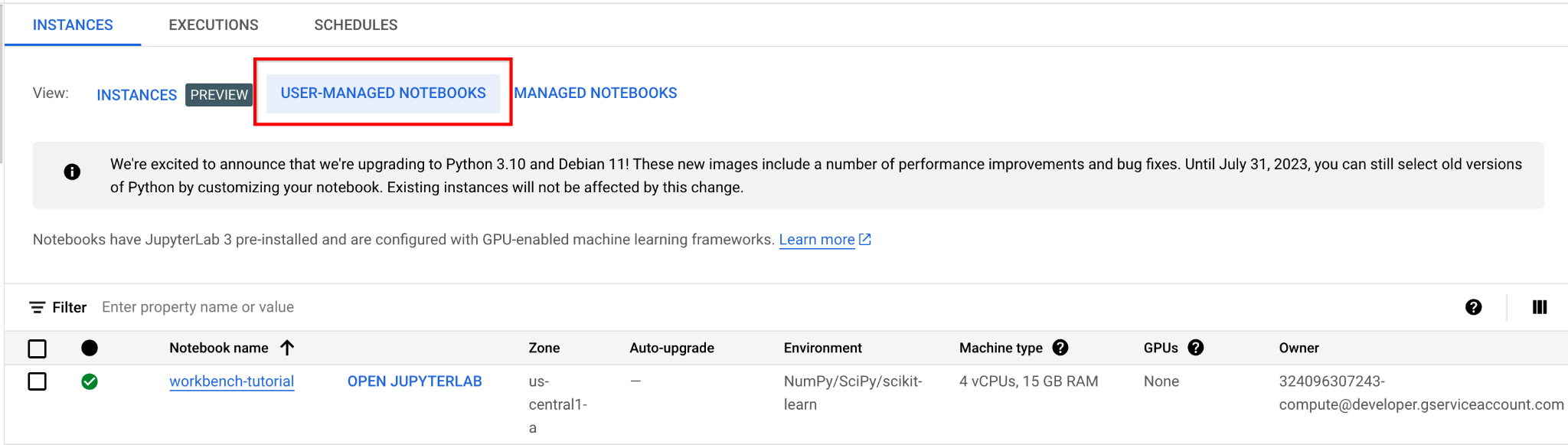Switch view to Managed Notebooks

596,93
